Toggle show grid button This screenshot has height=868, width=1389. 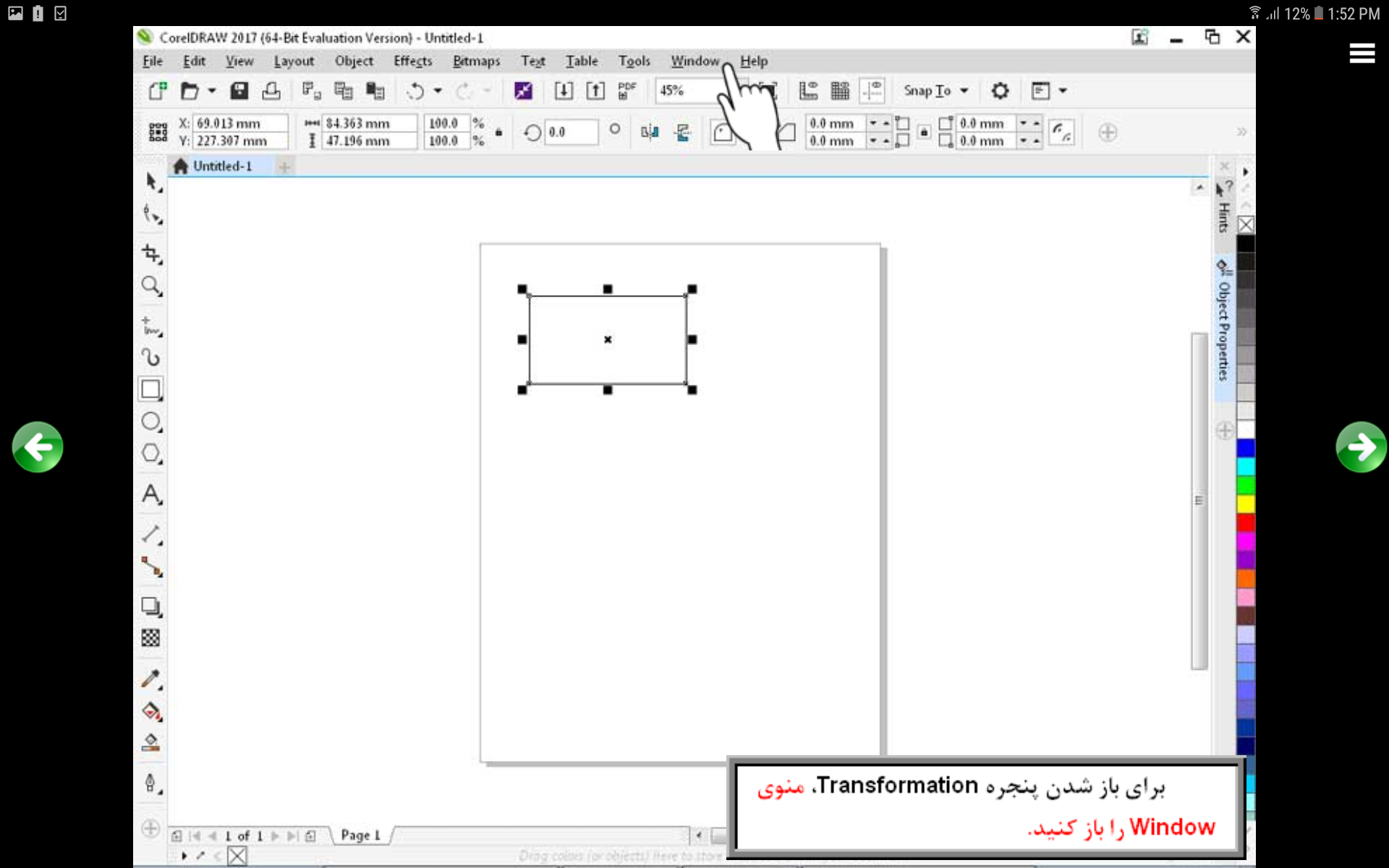tap(840, 91)
